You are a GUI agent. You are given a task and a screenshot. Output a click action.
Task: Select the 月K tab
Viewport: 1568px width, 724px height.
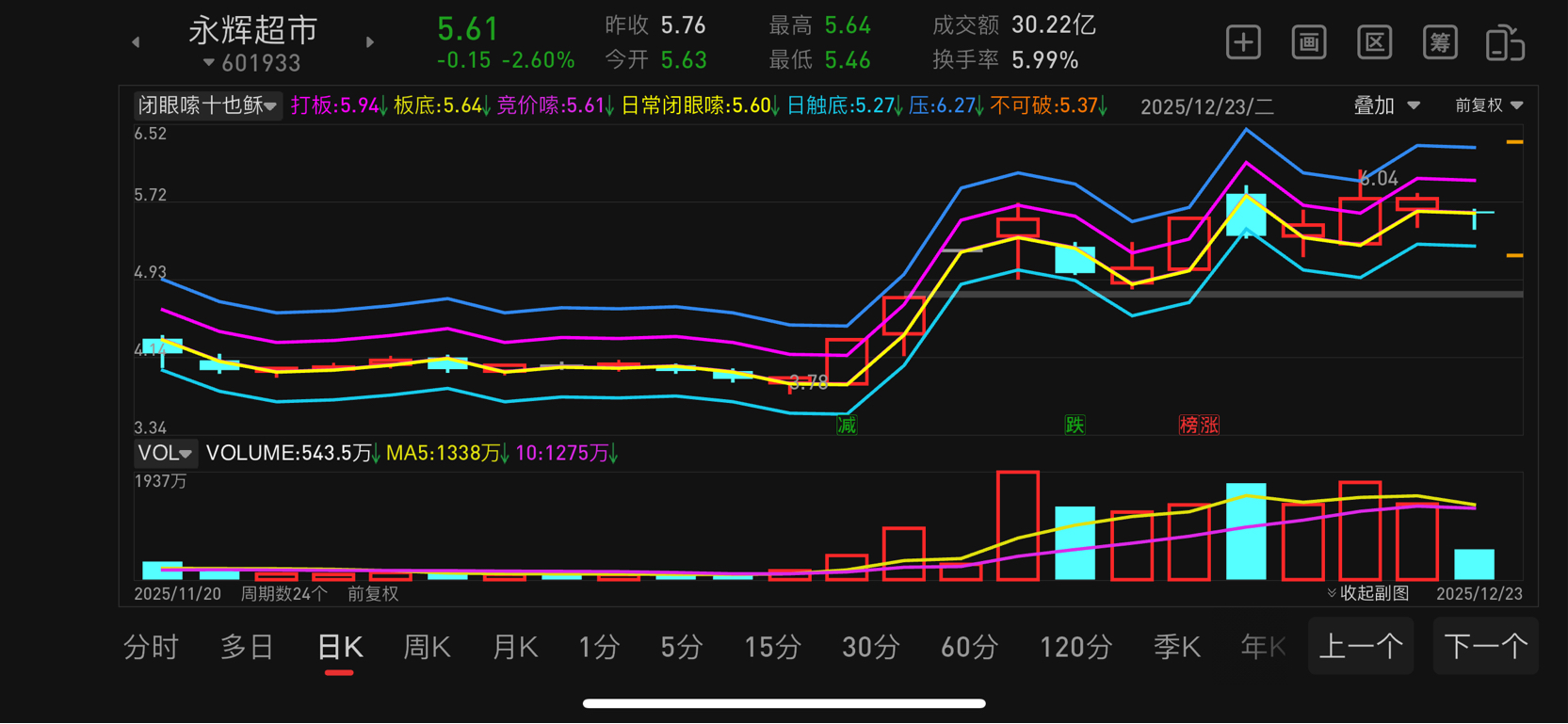pyautogui.click(x=514, y=648)
